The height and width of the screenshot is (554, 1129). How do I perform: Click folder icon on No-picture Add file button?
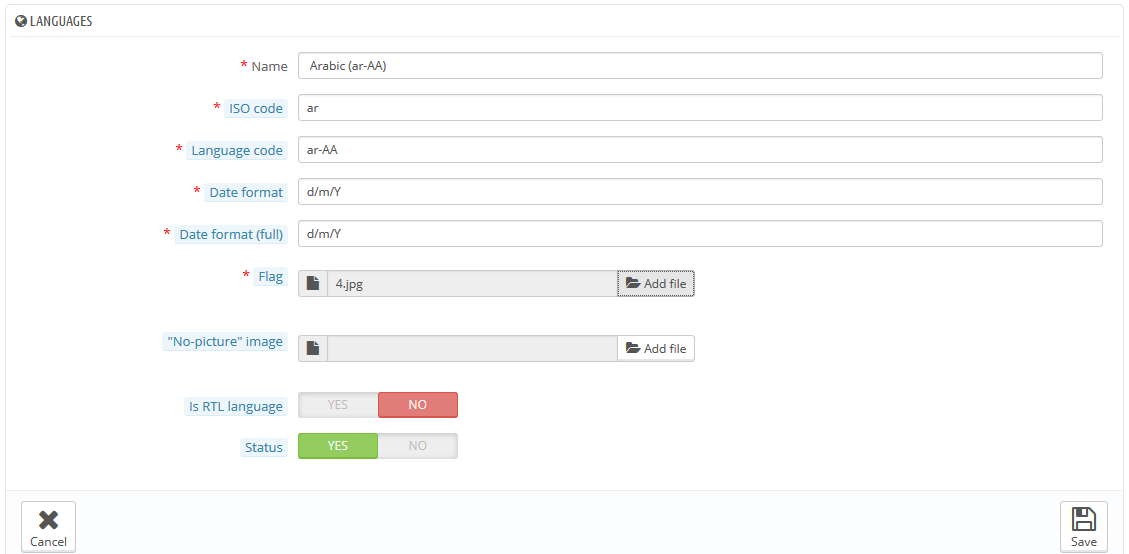633,348
